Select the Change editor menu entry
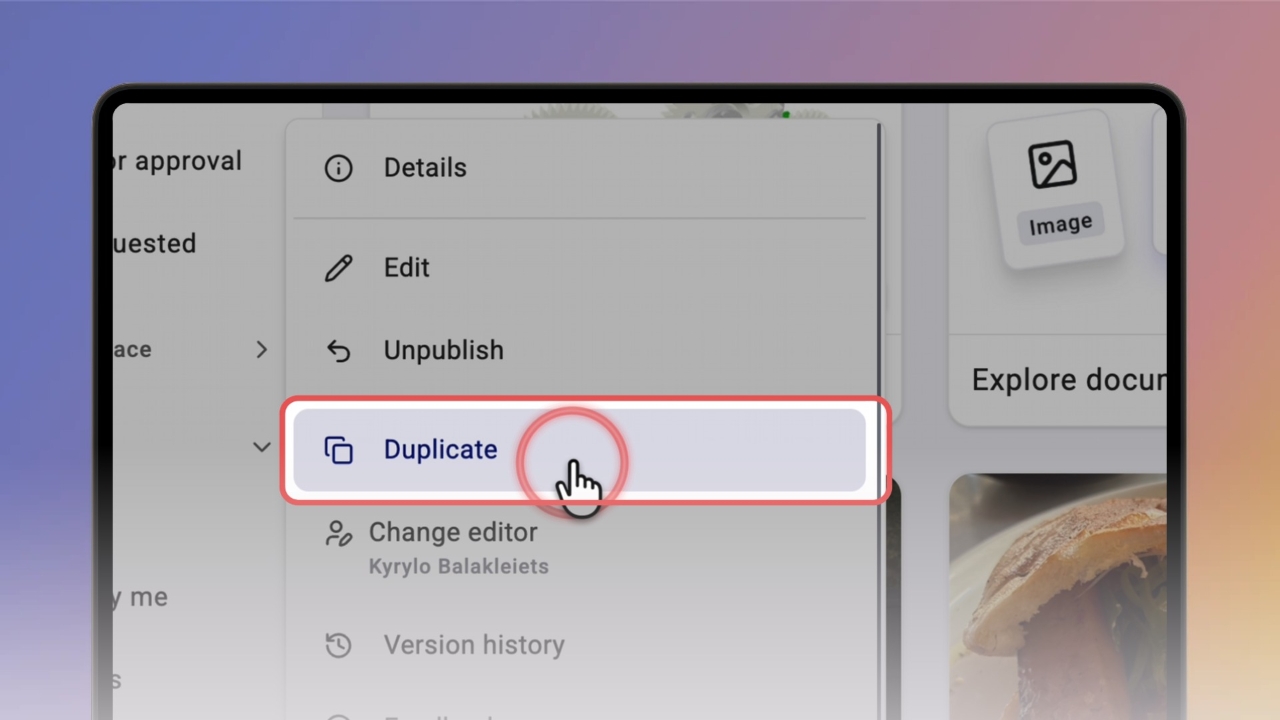This screenshot has height=720, width=1280. [x=579, y=548]
